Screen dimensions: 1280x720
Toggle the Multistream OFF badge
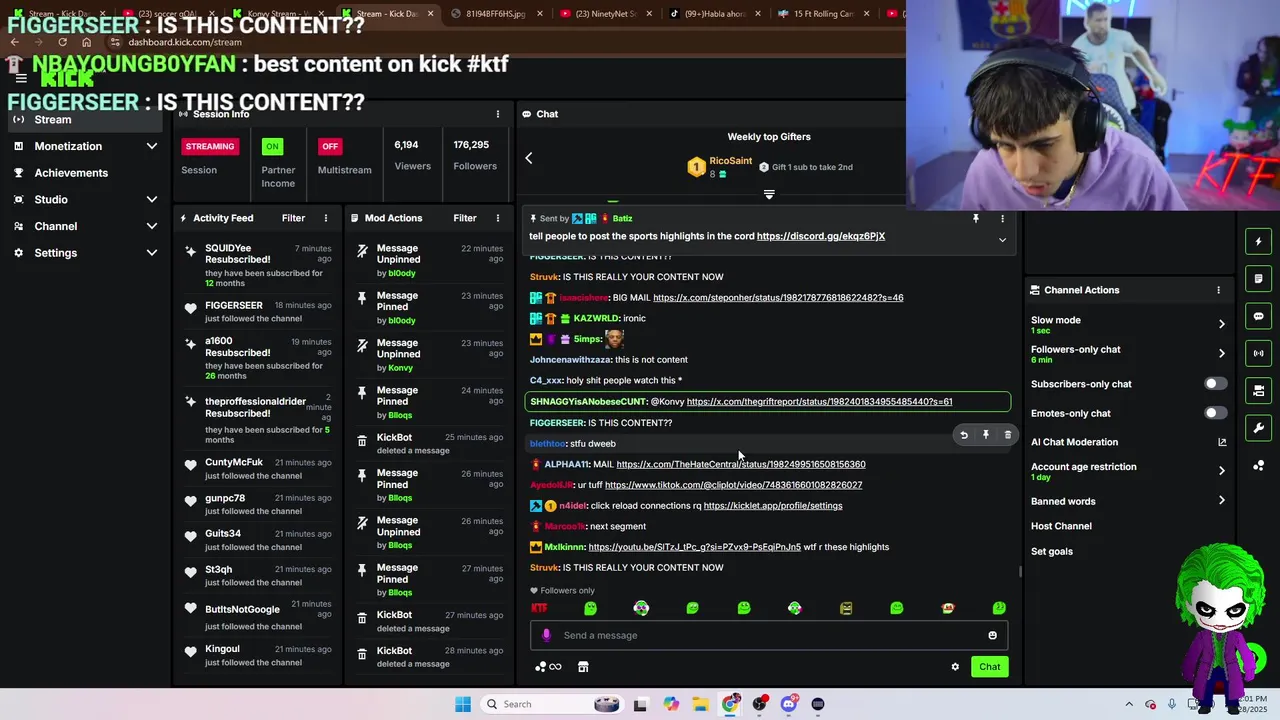click(x=330, y=146)
